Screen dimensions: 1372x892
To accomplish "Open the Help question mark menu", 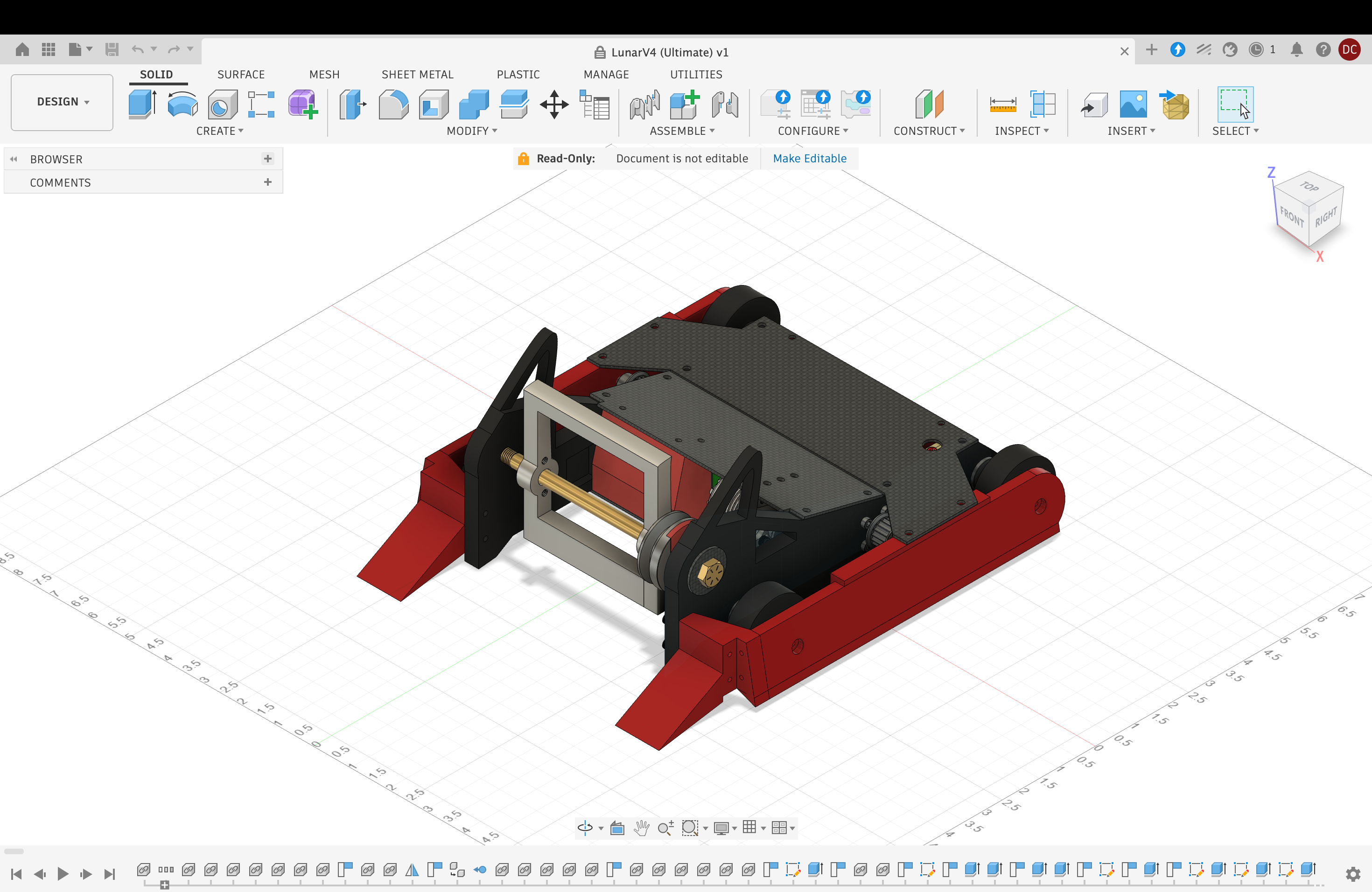I will point(1323,50).
